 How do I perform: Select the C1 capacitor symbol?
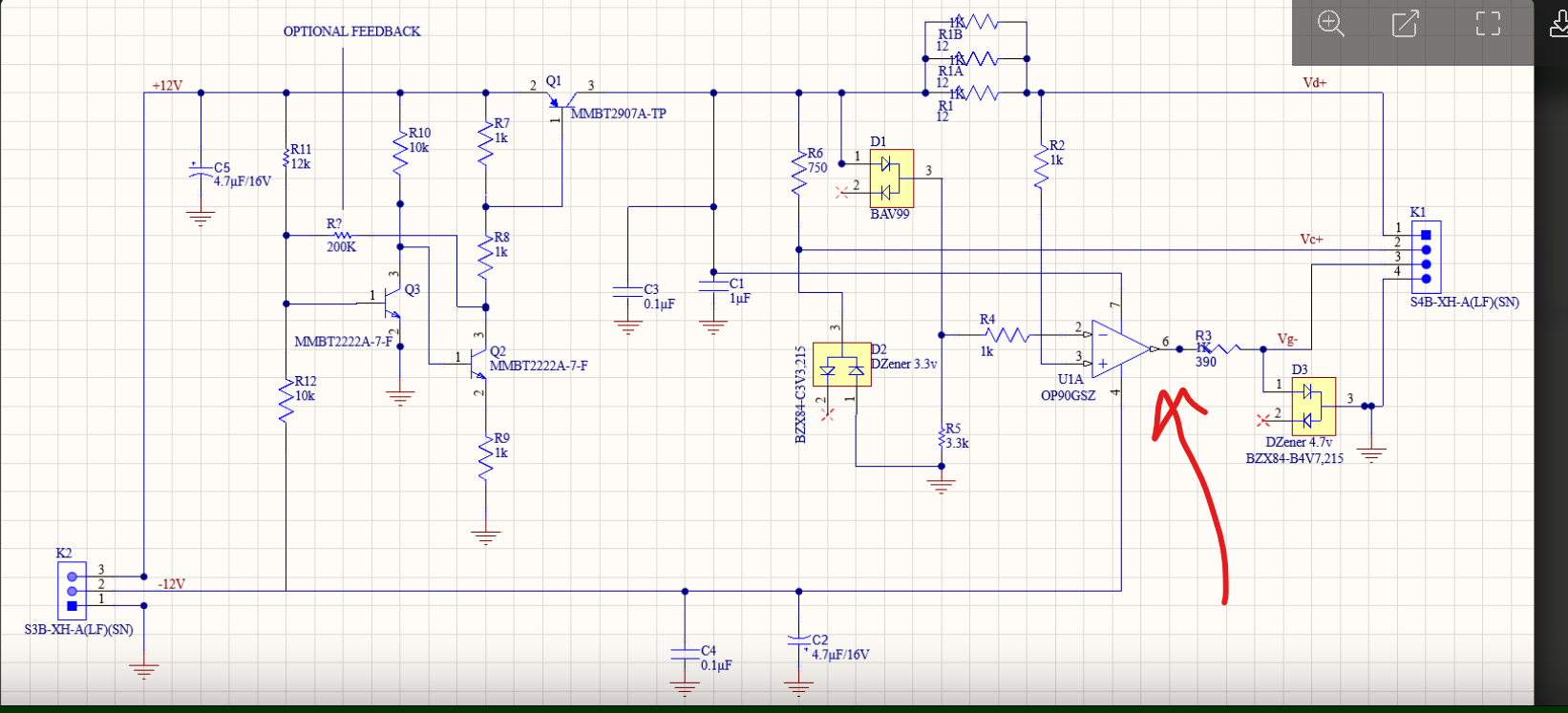tap(713, 284)
